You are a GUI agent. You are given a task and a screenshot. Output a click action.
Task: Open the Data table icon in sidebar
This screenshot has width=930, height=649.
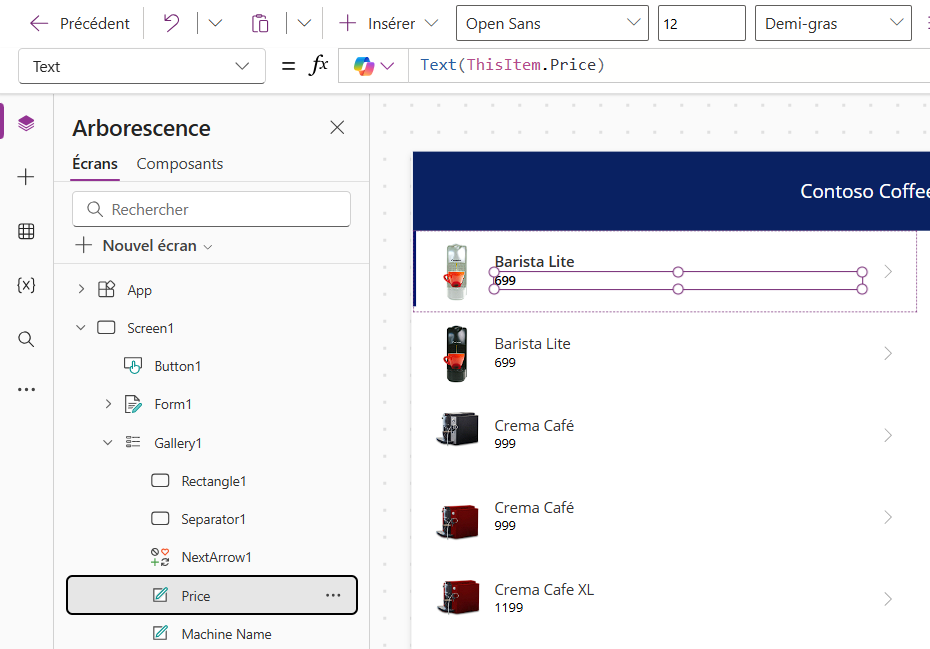[26, 231]
